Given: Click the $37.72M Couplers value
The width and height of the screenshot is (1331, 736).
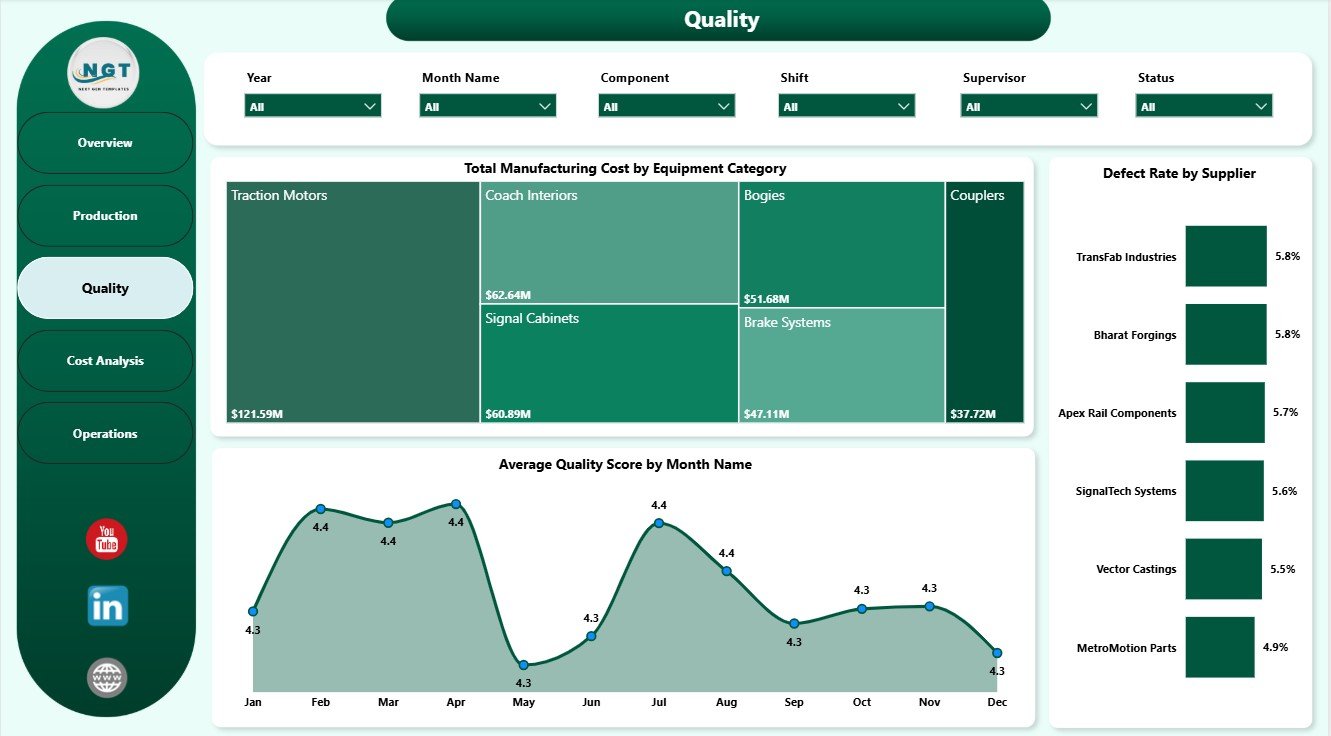Looking at the screenshot, I should coord(974,414).
